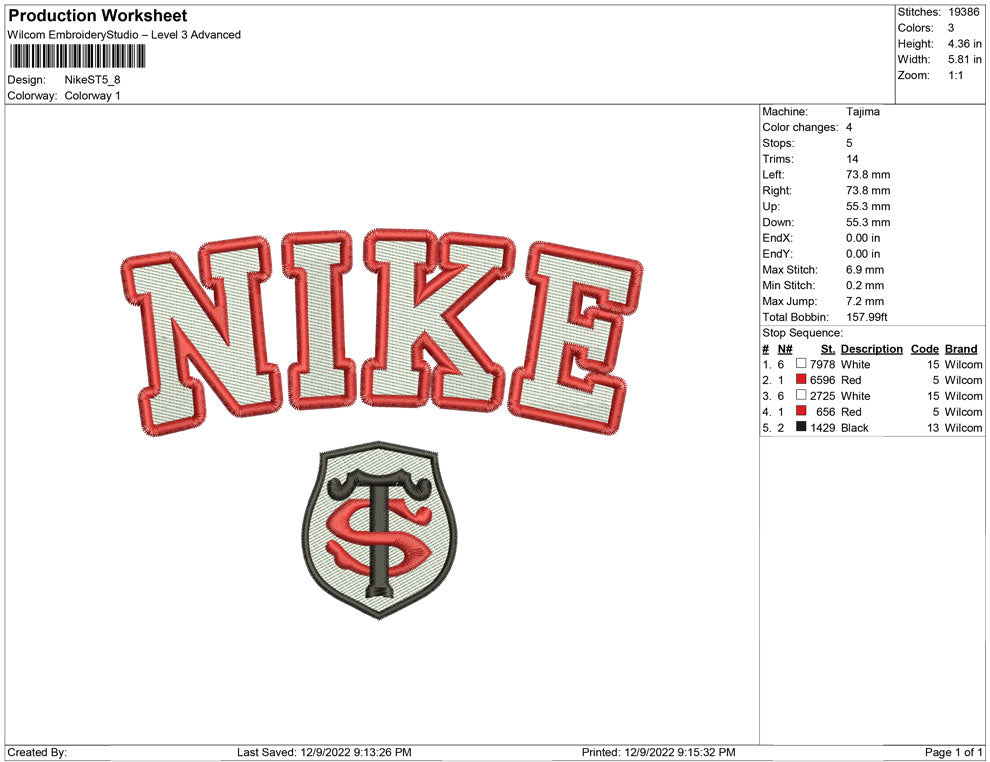
Task: Select the Trims value '14'
Action: 852,159
